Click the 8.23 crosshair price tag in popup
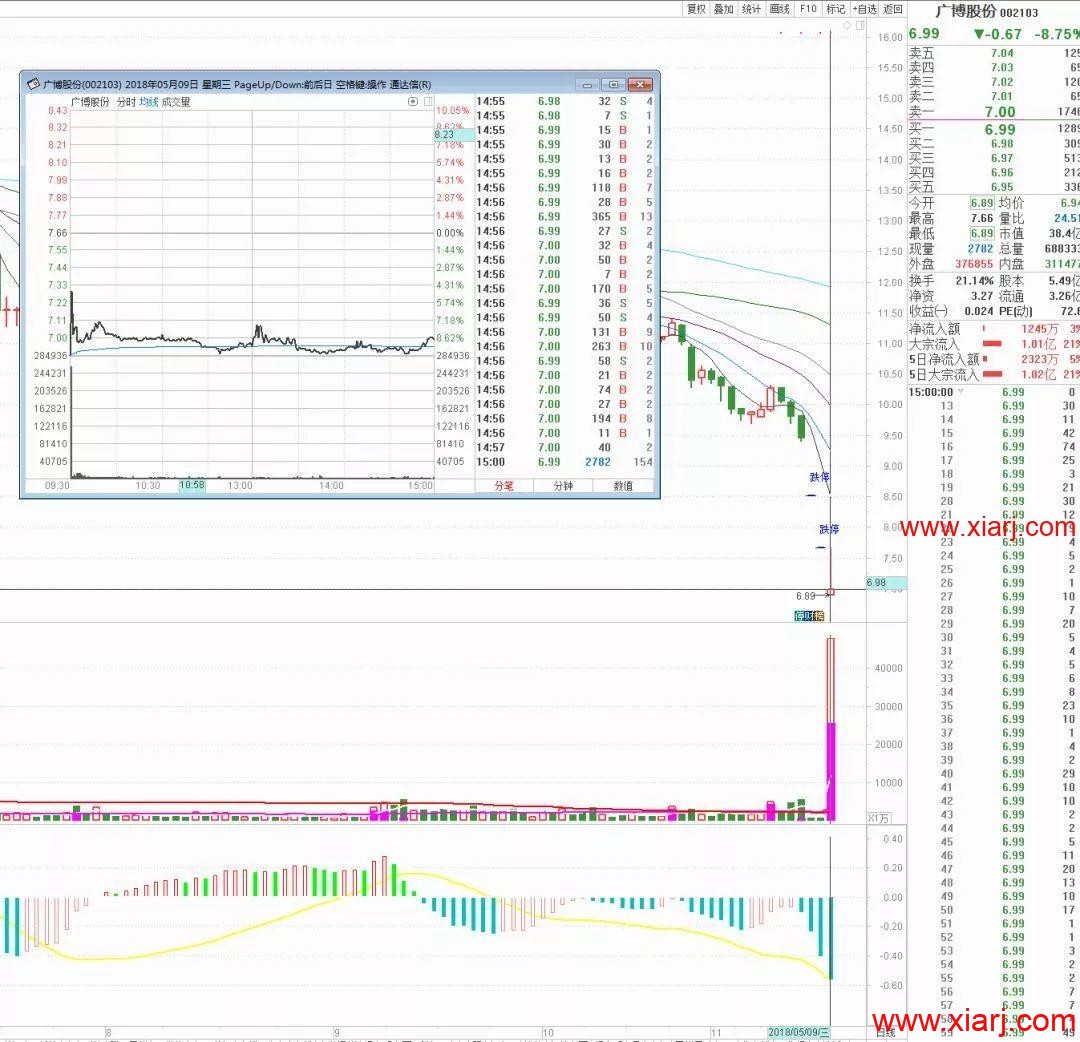This screenshot has width=1080, height=1042. [454, 135]
